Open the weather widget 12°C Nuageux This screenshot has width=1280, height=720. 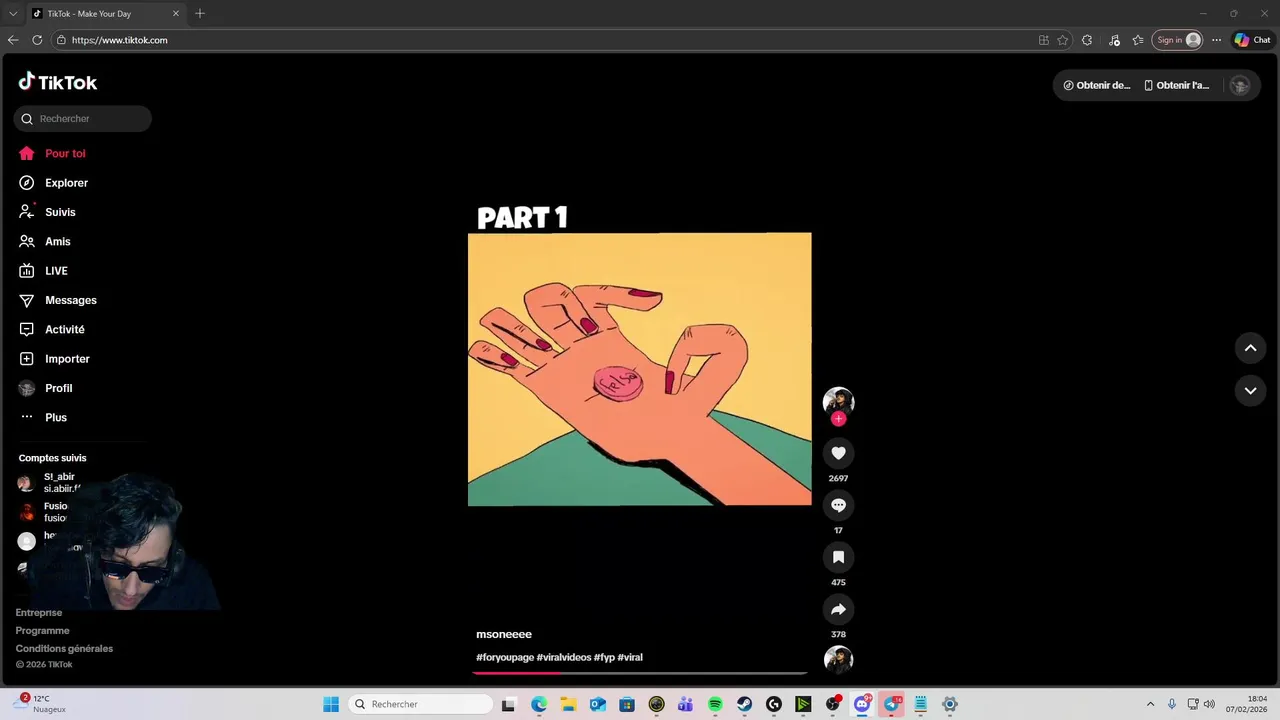pyautogui.click(x=40, y=704)
